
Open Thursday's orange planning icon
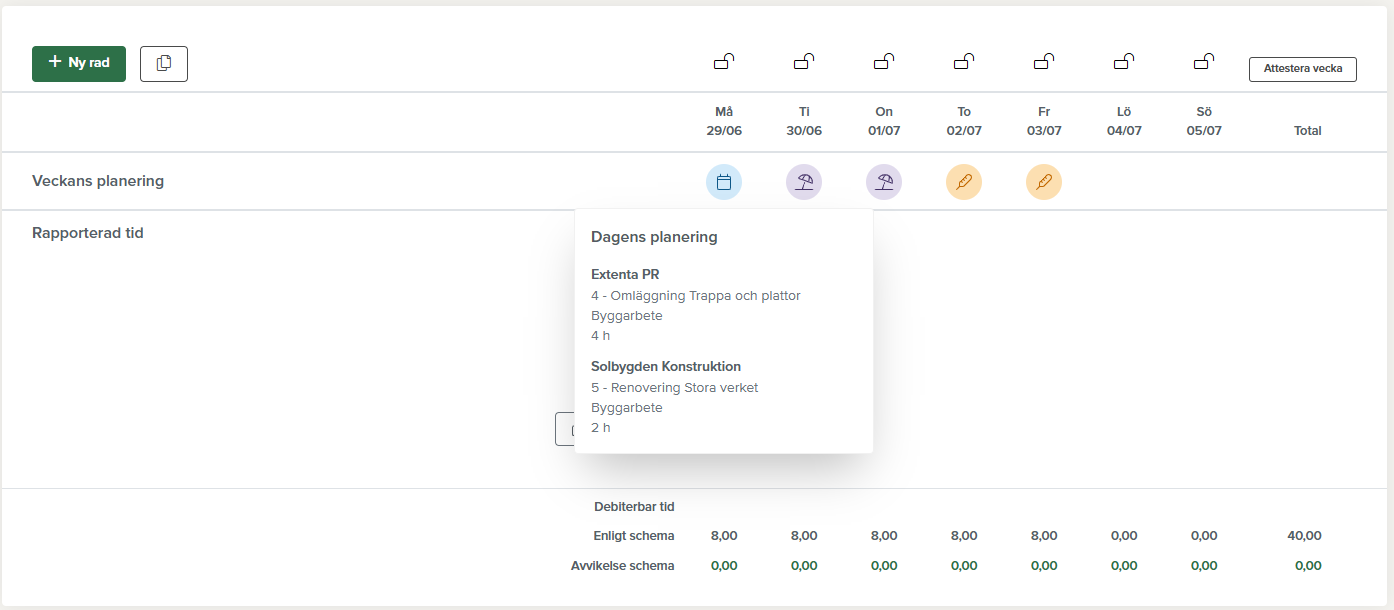pyautogui.click(x=964, y=182)
